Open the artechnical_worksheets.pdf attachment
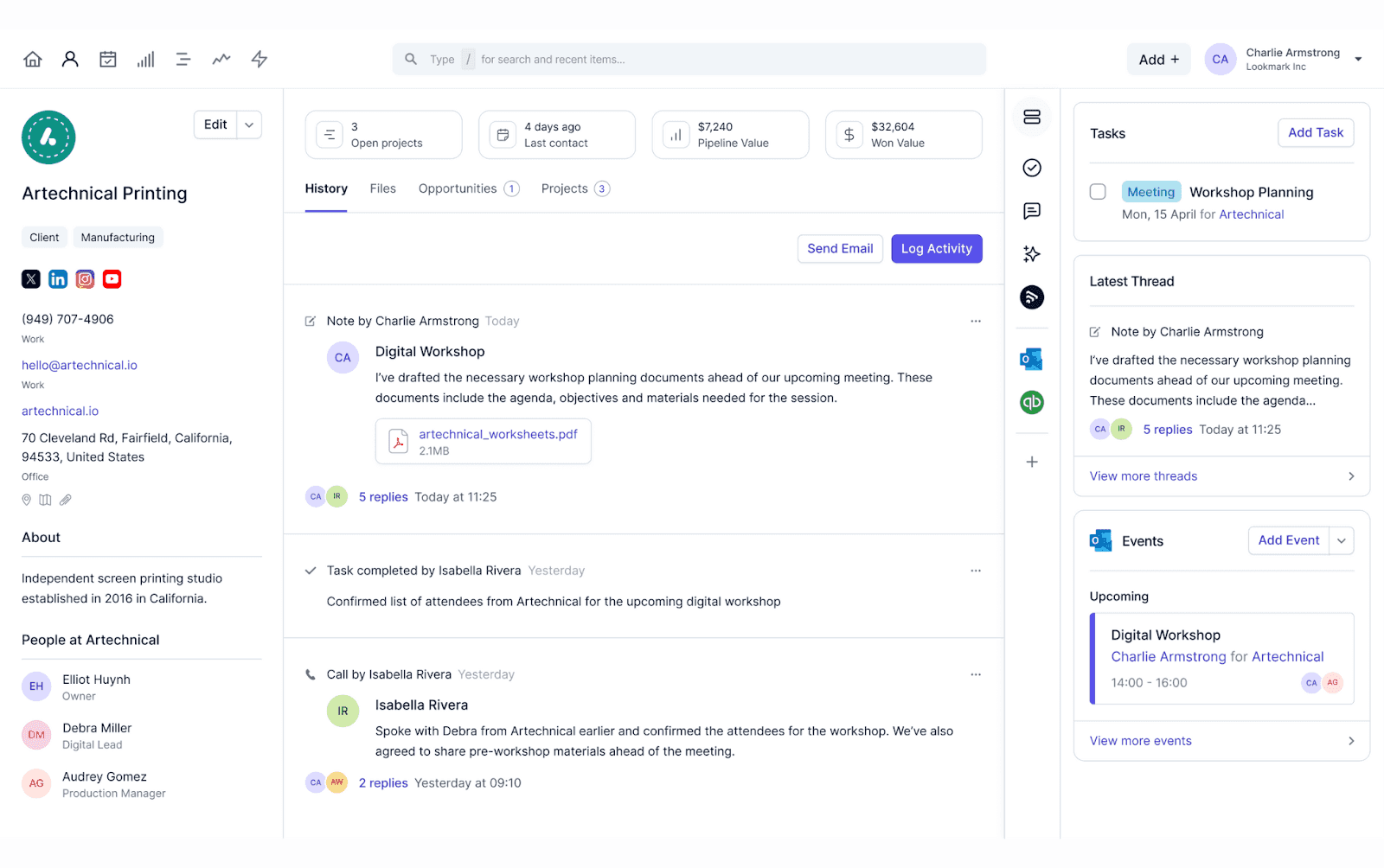1384x868 pixels. [498, 434]
